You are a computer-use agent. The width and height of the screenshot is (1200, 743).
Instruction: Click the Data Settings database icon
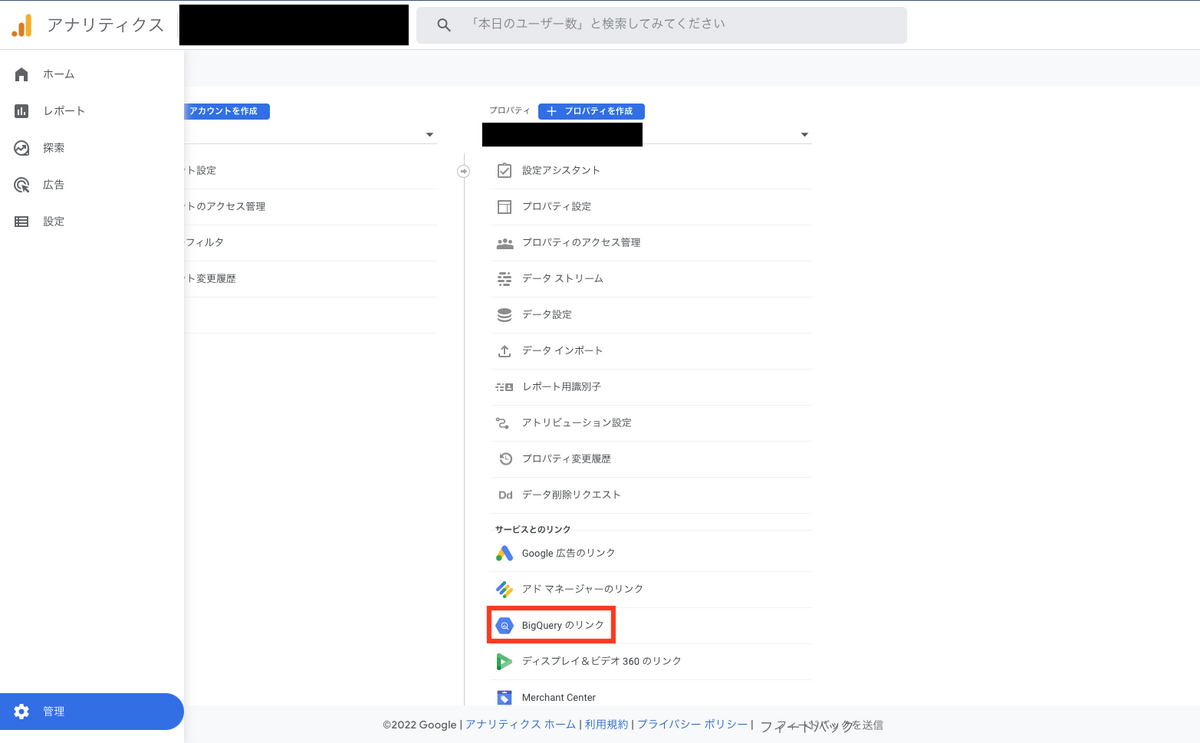click(x=504, y=315)
